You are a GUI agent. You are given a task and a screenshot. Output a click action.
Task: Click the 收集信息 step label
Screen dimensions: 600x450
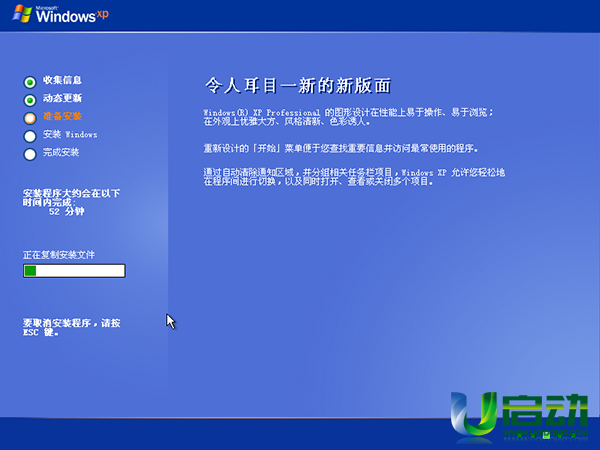click(x=62, y=80)
